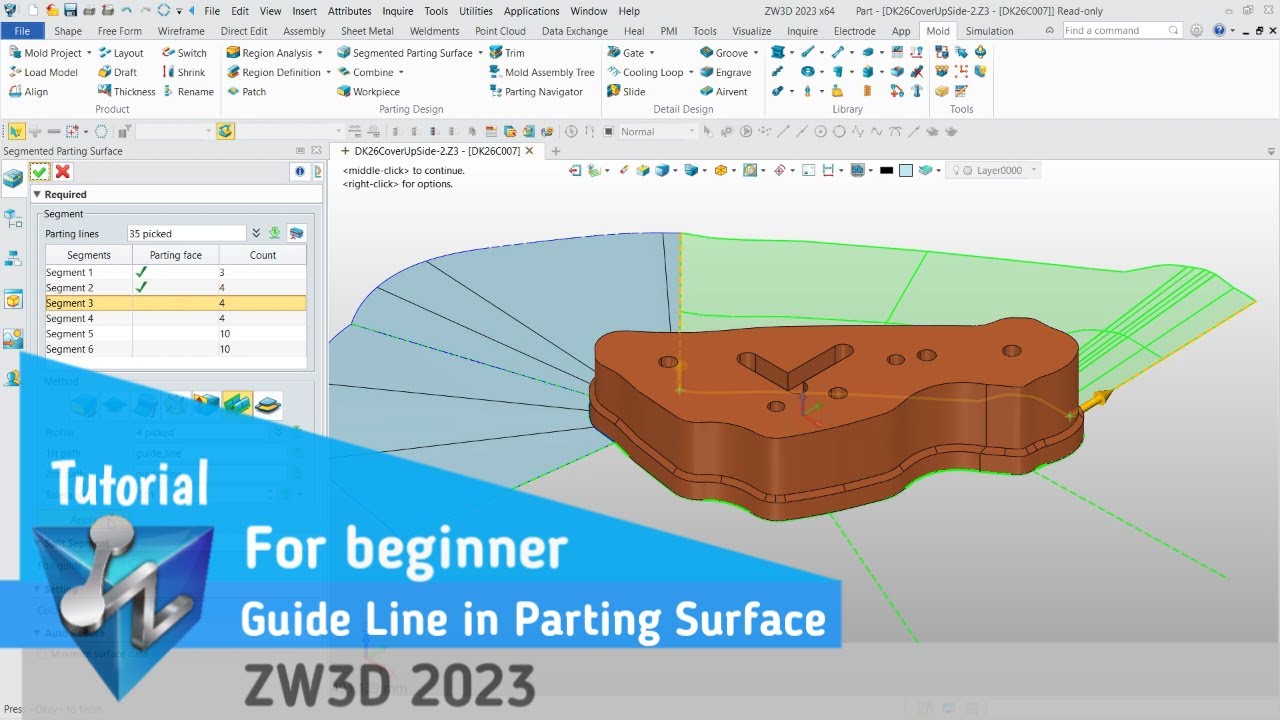Screen dimensions: 1280x720
Task: Click the green import arrow next to Parting lines
Action: point(274,233)
